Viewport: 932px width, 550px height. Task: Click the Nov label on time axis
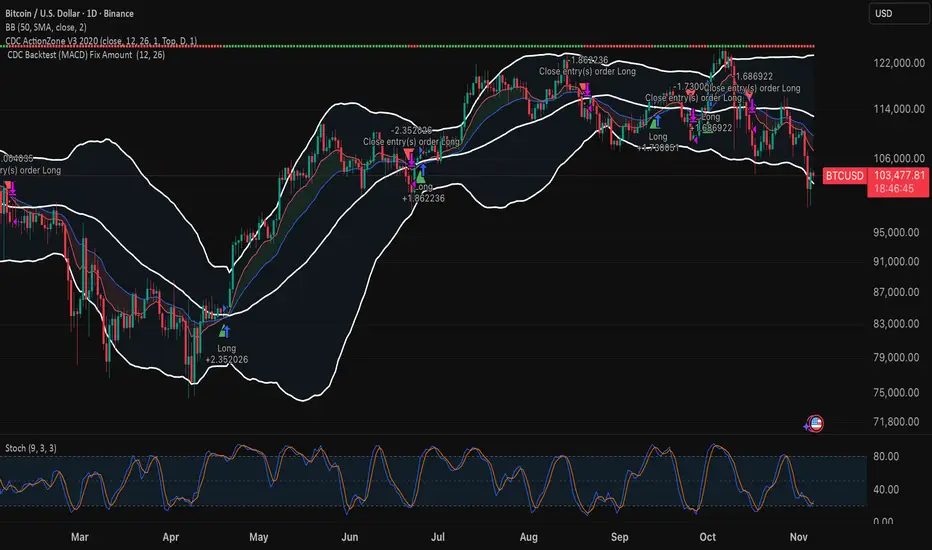798,537
